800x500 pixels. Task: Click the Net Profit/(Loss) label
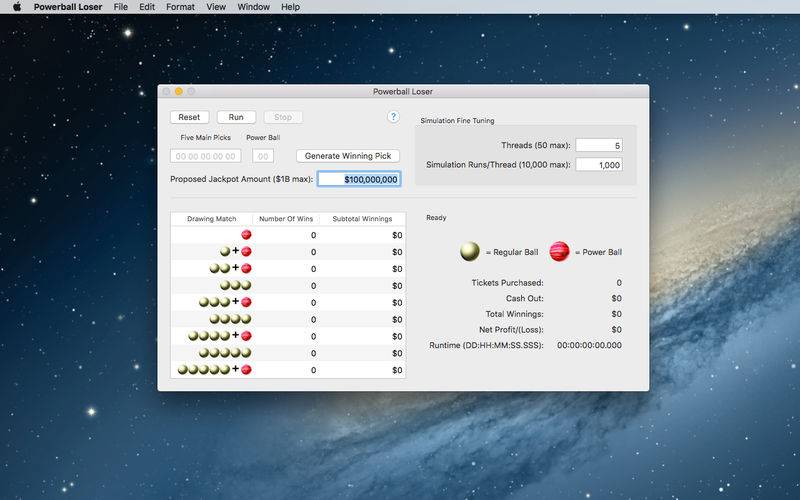[x=511, y=330]
